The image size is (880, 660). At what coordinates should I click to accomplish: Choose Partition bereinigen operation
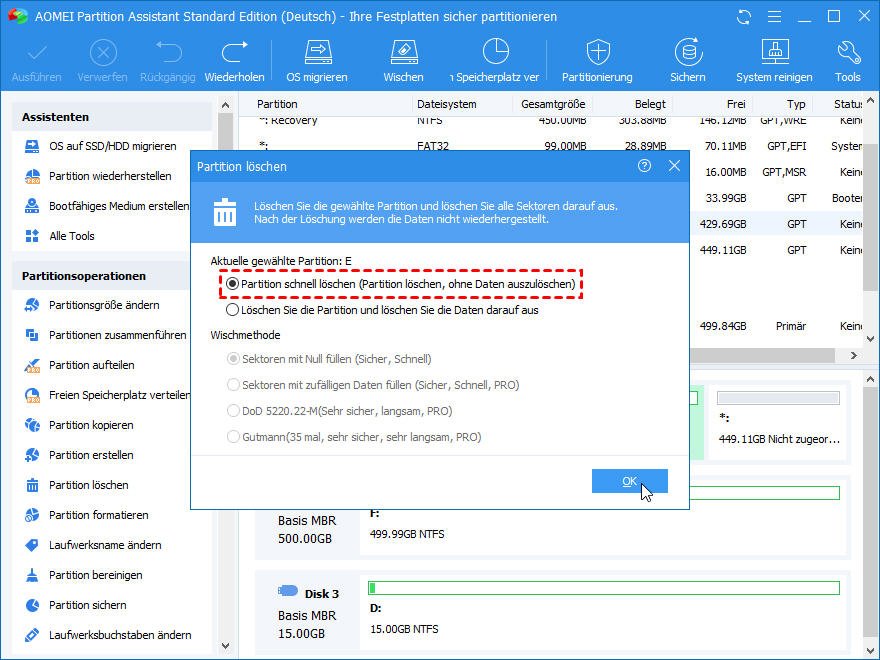pos(84,575)
